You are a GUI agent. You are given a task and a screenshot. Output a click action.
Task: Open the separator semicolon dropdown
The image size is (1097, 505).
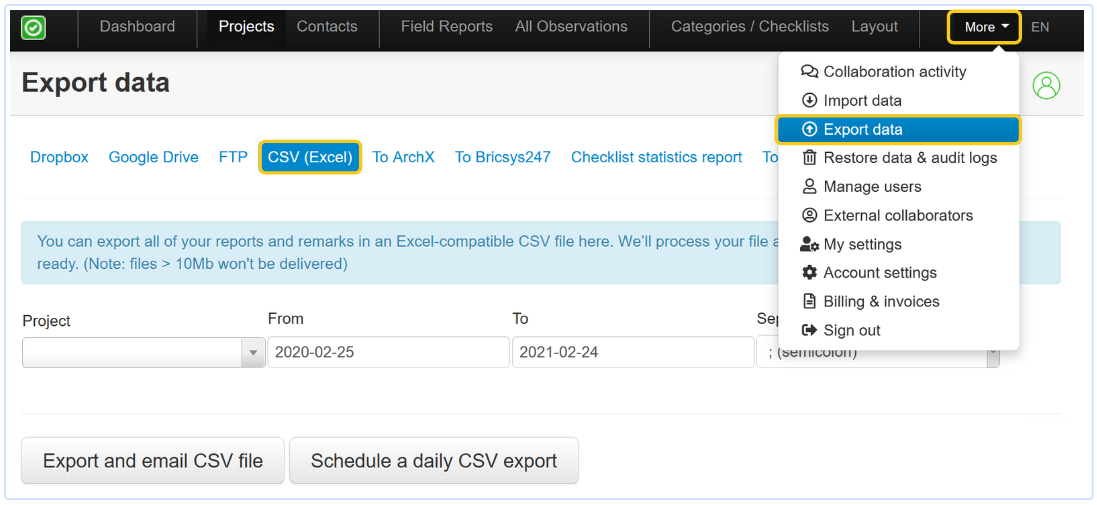tap(992, 353)
